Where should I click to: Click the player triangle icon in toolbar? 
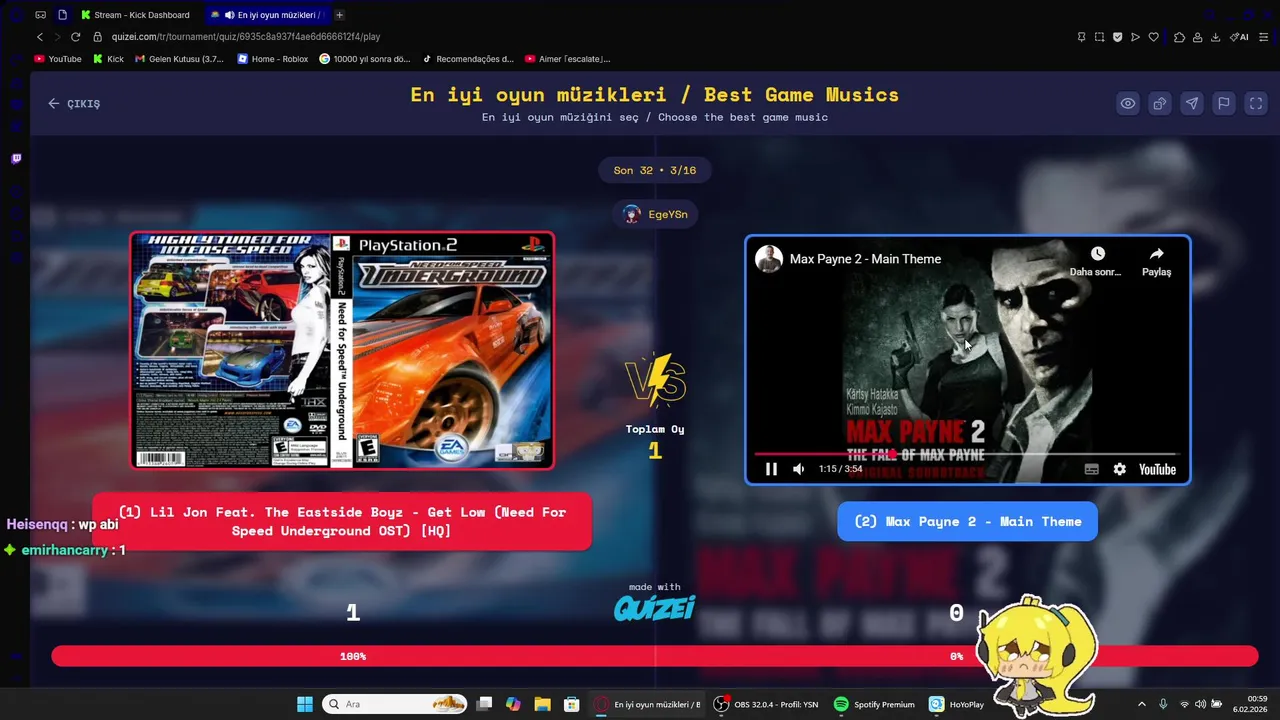(x=1135, y=37)
